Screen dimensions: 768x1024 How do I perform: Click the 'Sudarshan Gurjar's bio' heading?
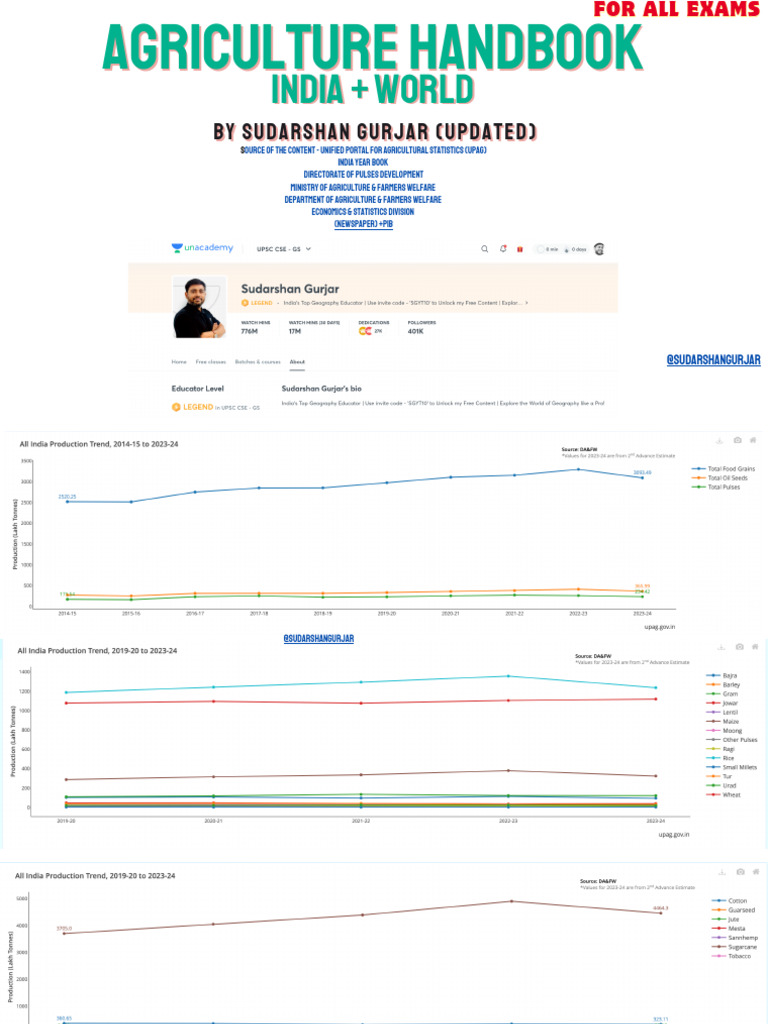pyautogui.click(x=321, y=389)
